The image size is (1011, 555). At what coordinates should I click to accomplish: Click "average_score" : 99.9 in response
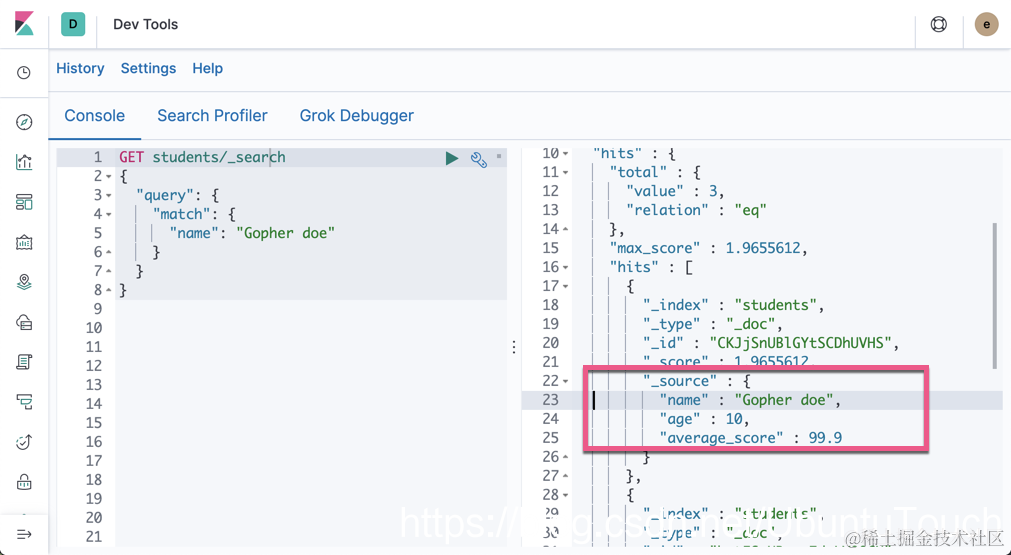click(x=751, y=438)
